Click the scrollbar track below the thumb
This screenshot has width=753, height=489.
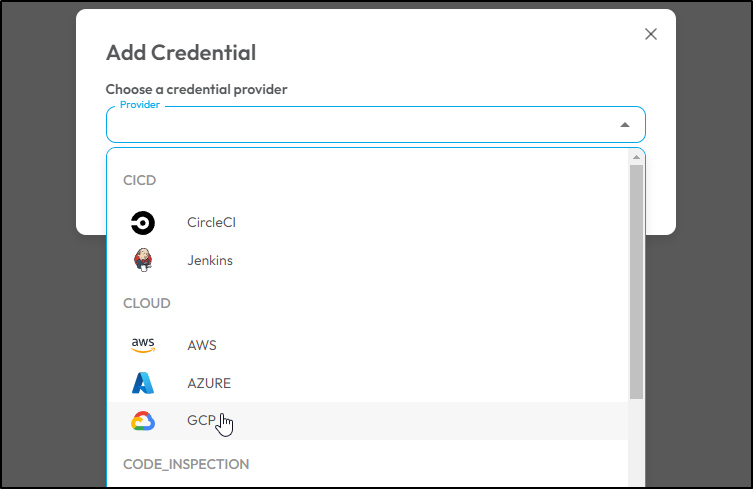pyautogui.click(x=636, y=443)
